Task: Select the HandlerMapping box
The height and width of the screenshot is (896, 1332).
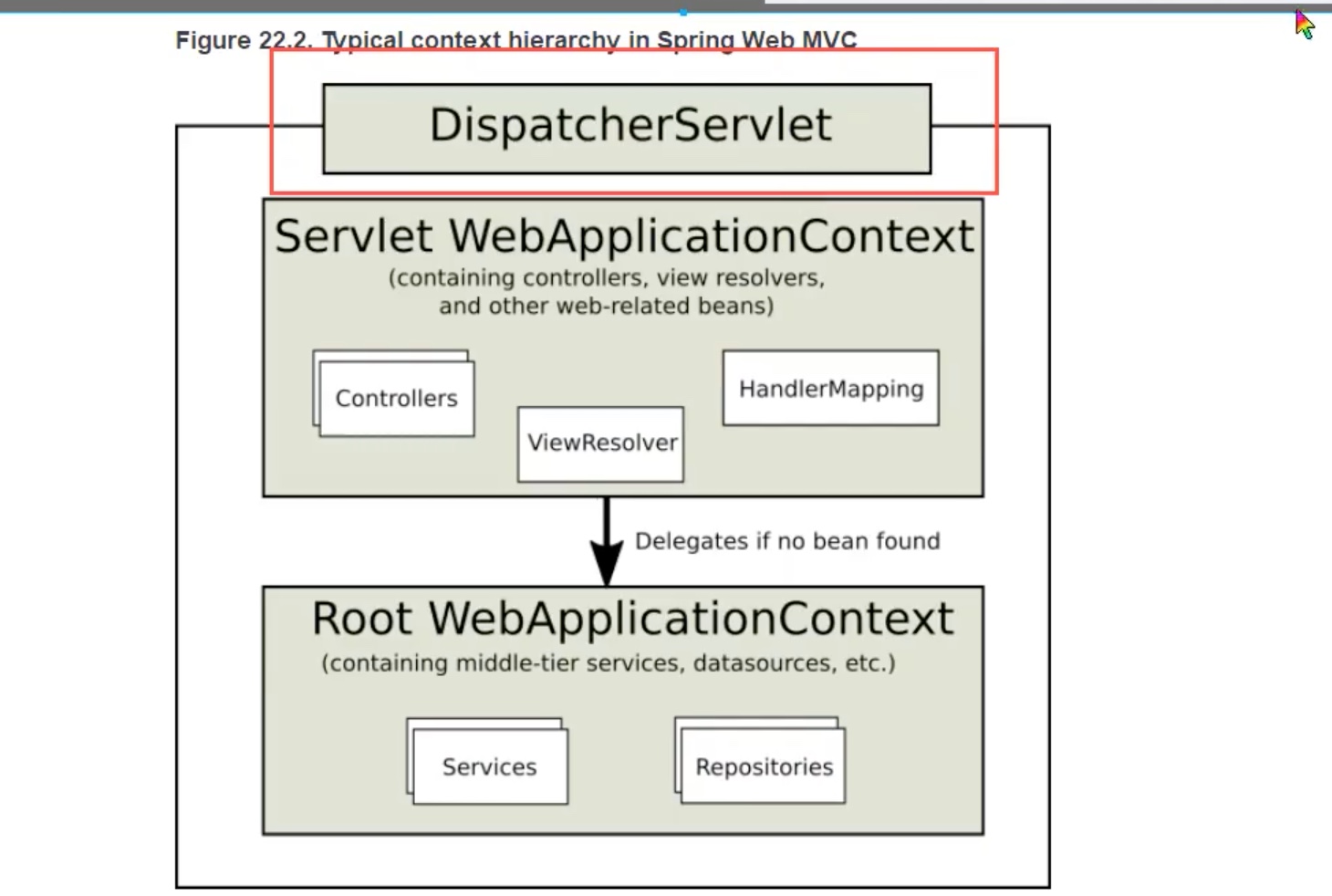Action: coord(830,389)
